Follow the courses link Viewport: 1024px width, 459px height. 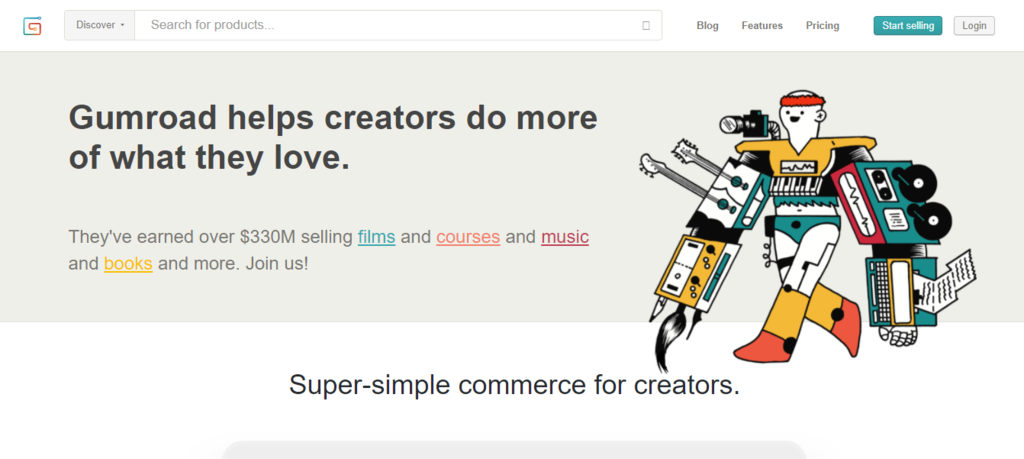click(x=468, y=236)
